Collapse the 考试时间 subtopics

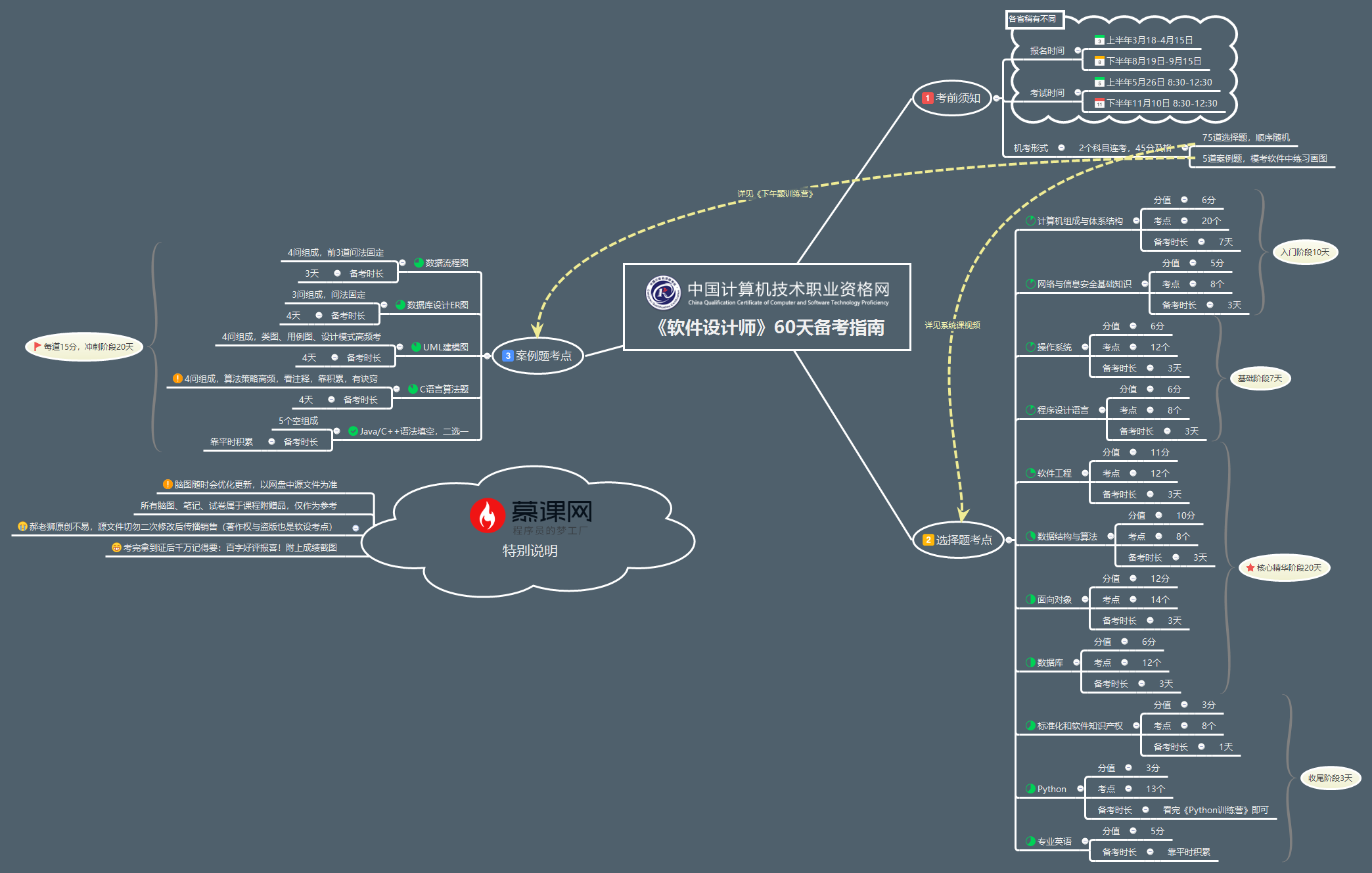(1078, 93)
